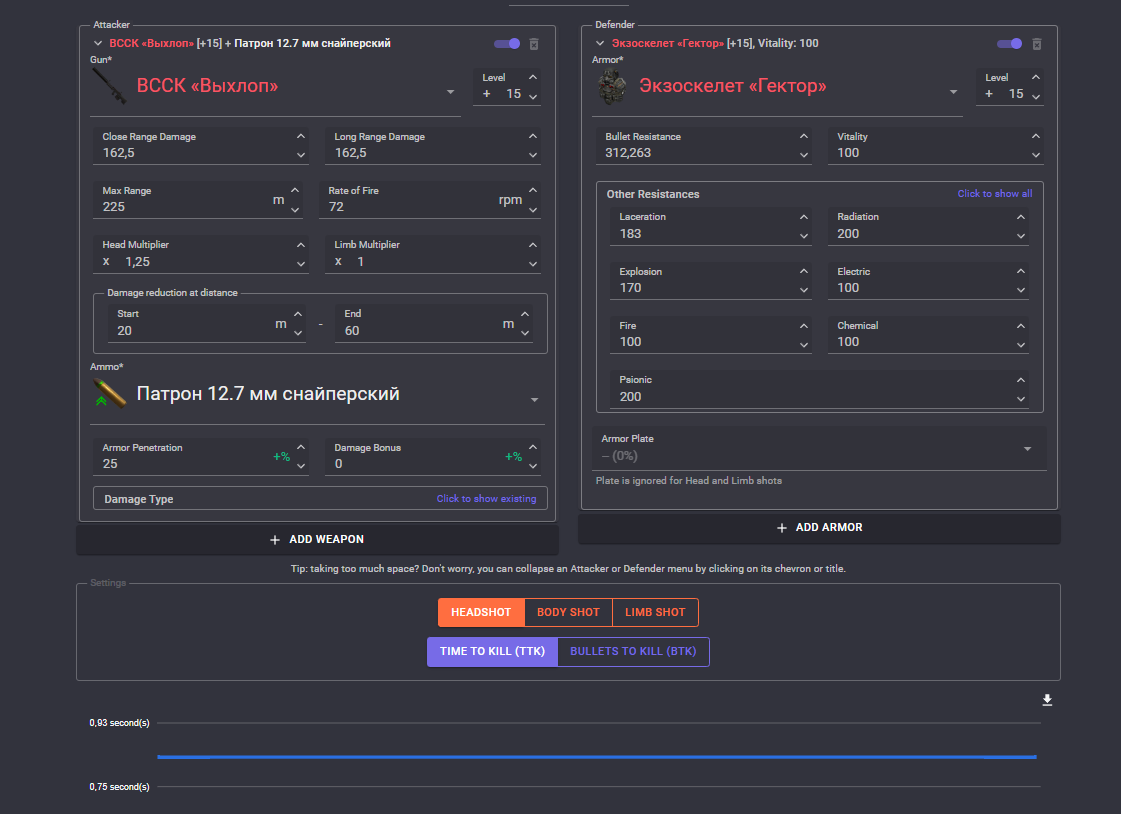Click plus icon on ADD WEAPON
Image resolution: width=1121 pixels, height=814 pixels.
click(275, 540)
